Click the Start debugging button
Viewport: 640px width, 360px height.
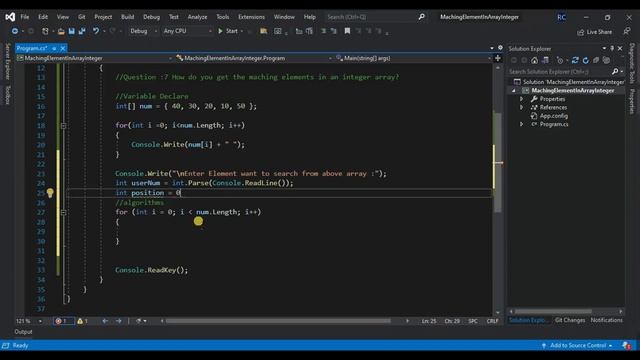click(228, 31)
